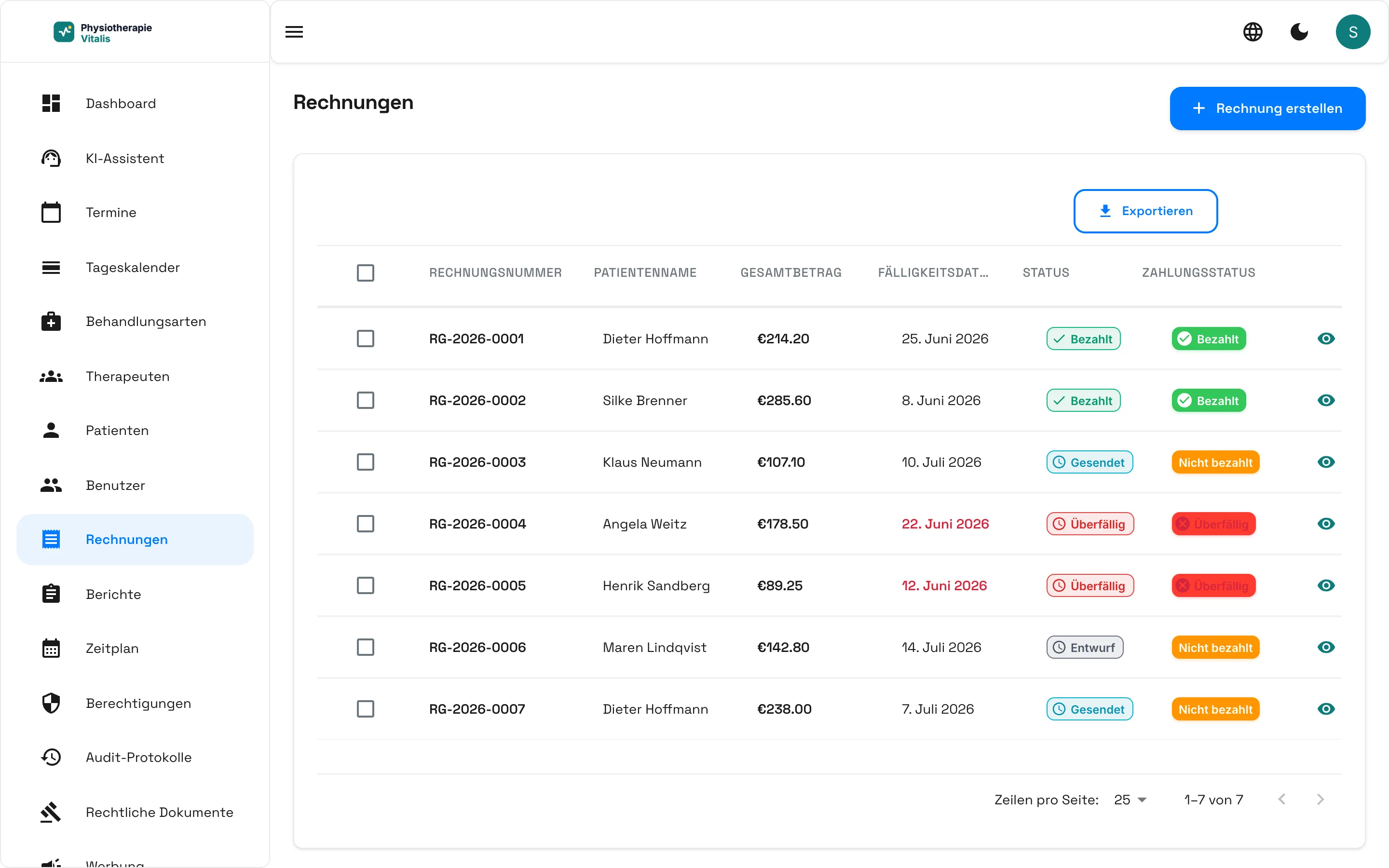Open Dashboard menu item

[x=135, y=103]
